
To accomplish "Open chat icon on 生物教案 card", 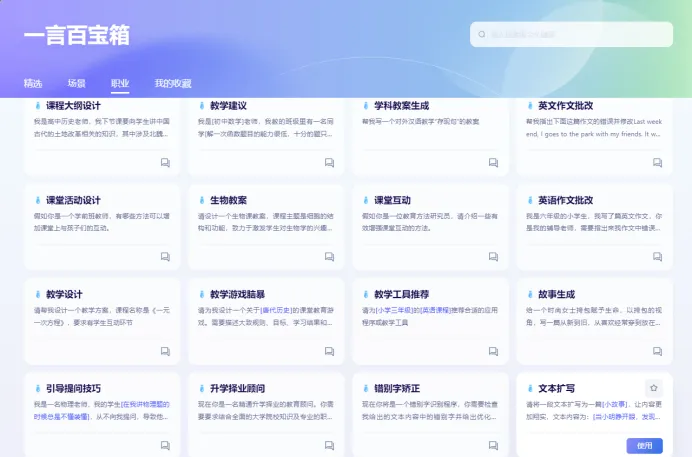I will (329, 257).
